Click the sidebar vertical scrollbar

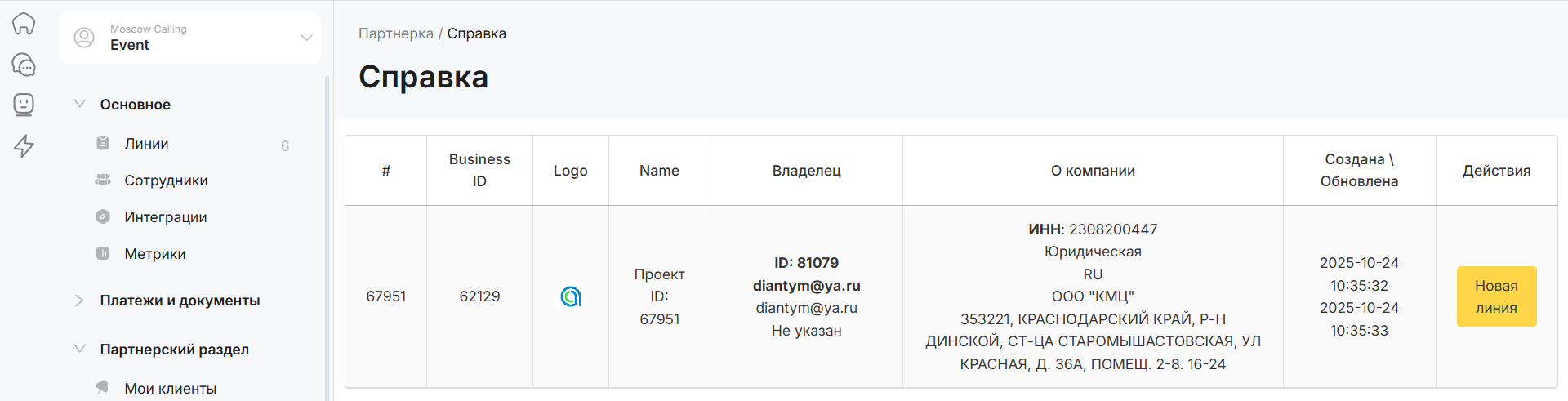[327, 237]
